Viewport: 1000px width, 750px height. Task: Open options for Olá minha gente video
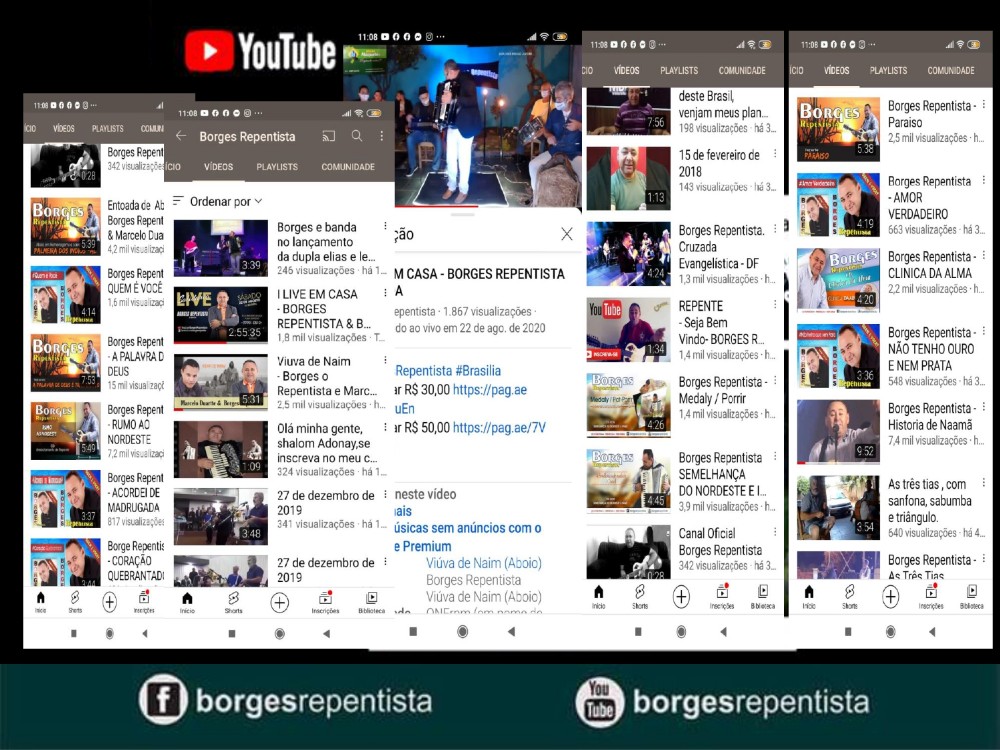coord(385,427)
